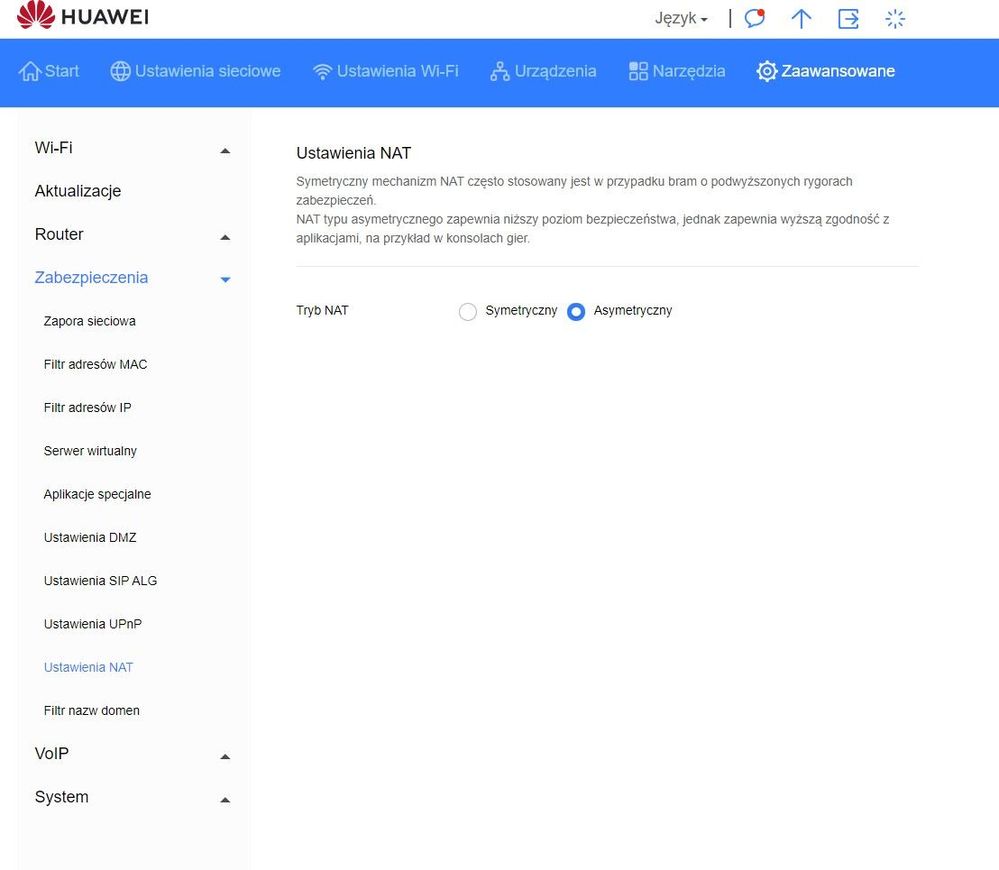Click the Ustawienia NAT page title
The image size is (999, 870).
click(354, 153)
